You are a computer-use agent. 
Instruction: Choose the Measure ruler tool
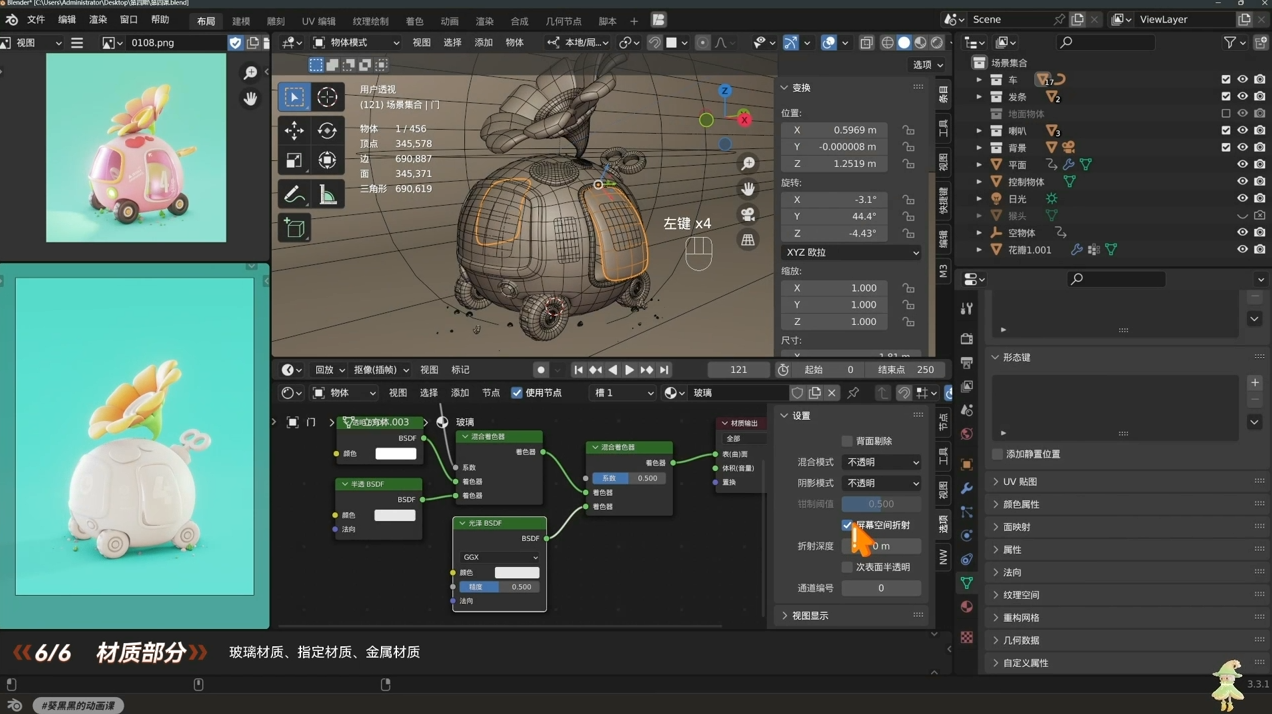327,194
